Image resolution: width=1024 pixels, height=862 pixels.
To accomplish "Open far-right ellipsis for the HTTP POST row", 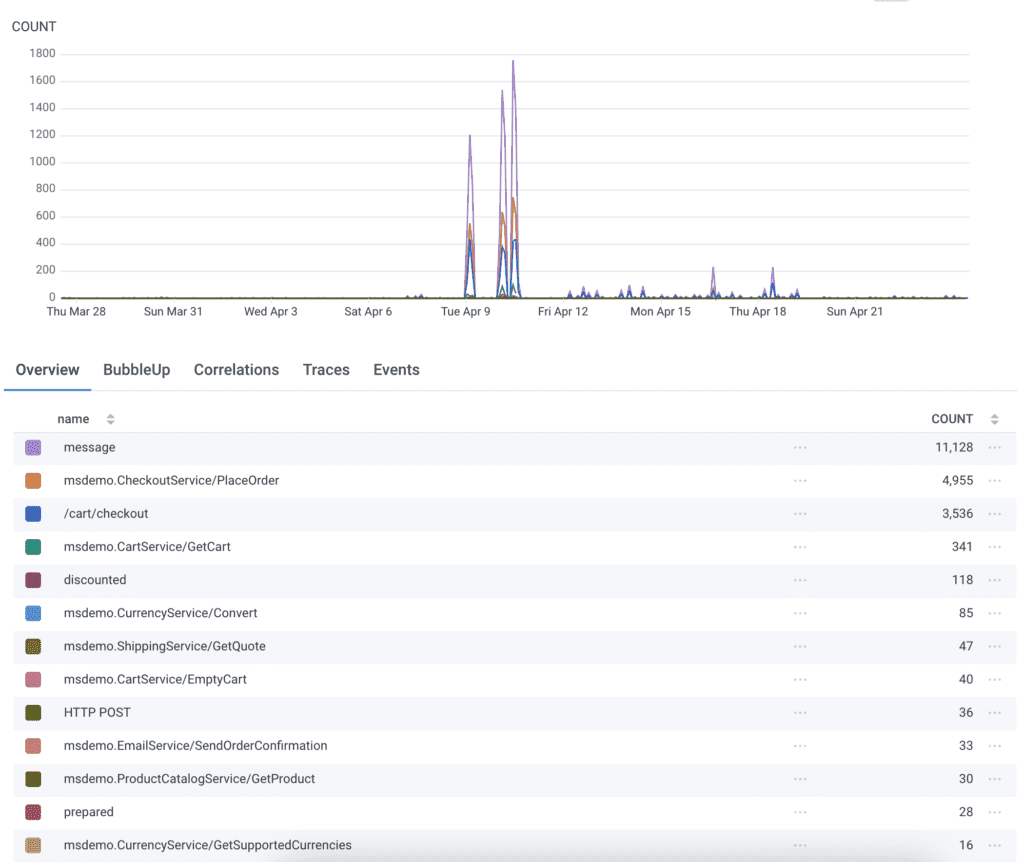I will pyautogui.click(x=994, y=713).
